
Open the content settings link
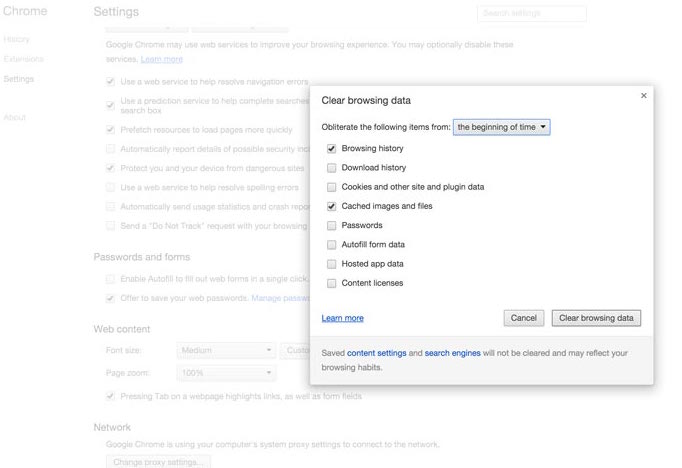[x=377, y=353]
